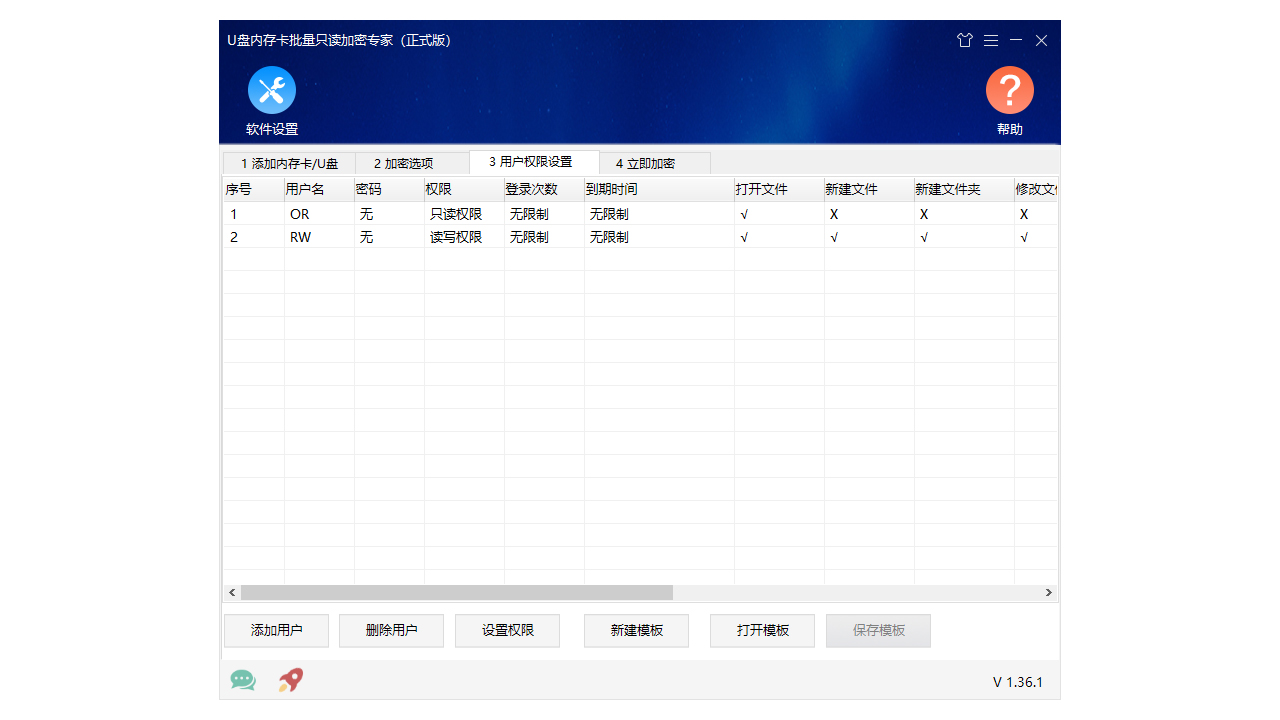
Task: Click the scrollbar right arrow
Action: click(x=1049, y=592)
